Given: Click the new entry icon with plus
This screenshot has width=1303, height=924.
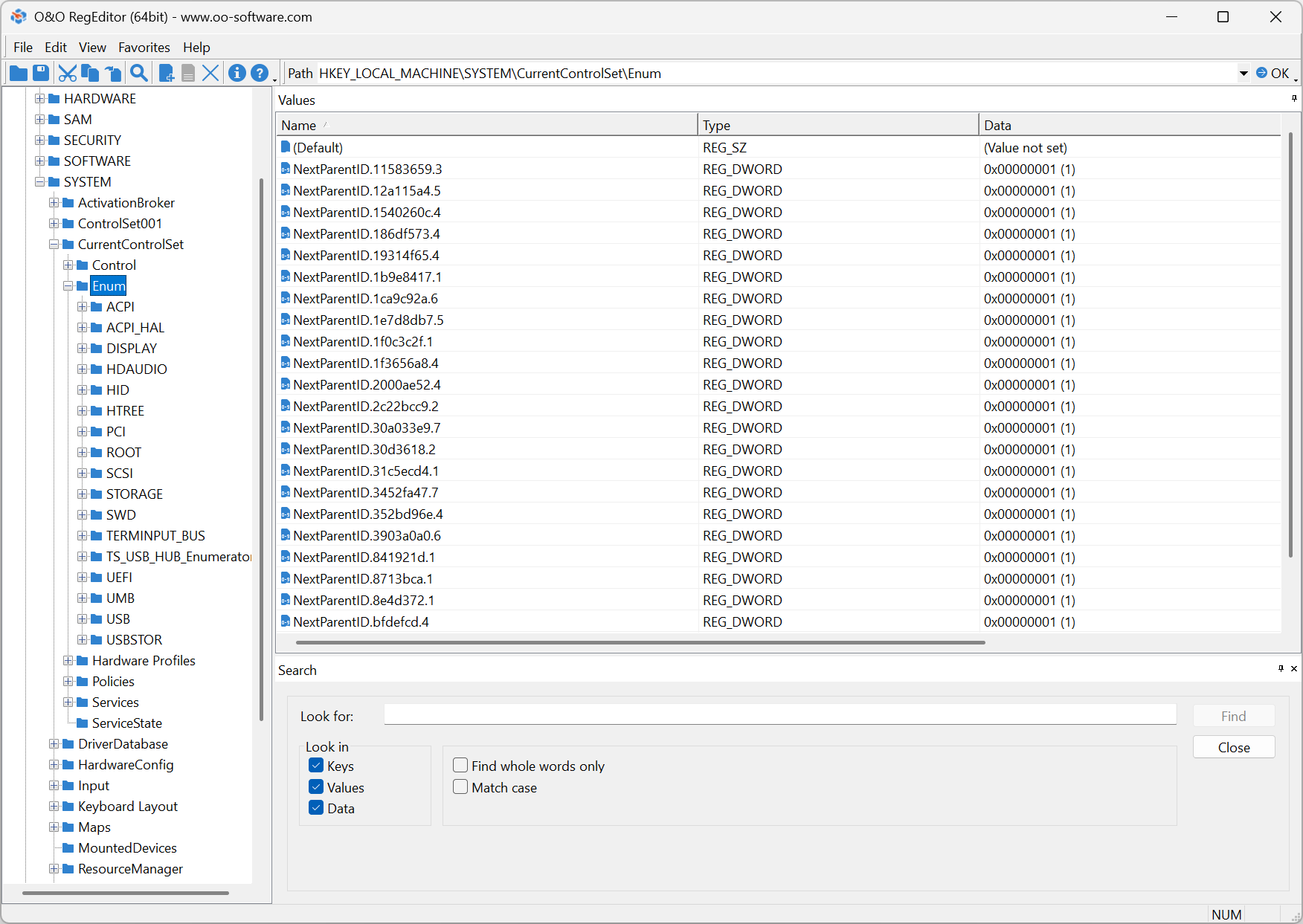Looking at the screenshot, I should (167, 73).
